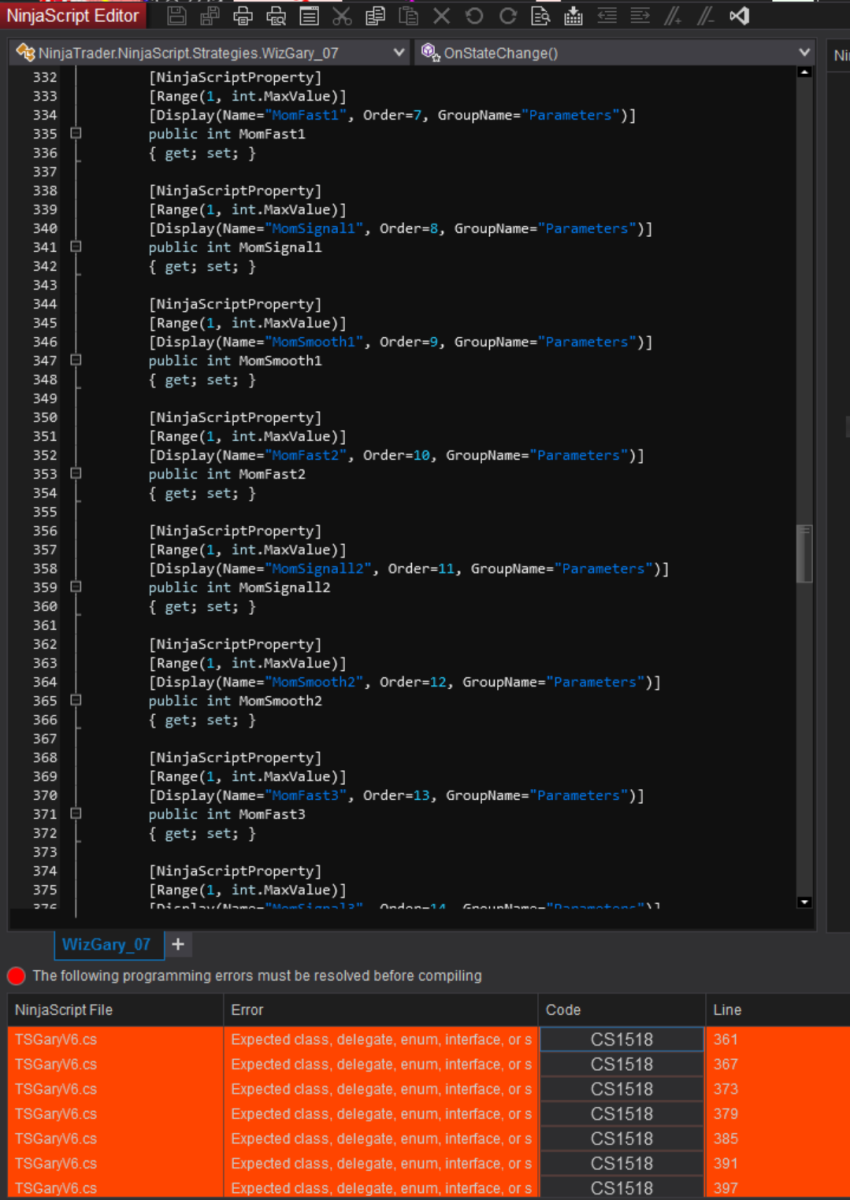This screenshot has width=850, height=1200.
Task: Collapse the MomSignal1 property block
Action: pos(75,247)
